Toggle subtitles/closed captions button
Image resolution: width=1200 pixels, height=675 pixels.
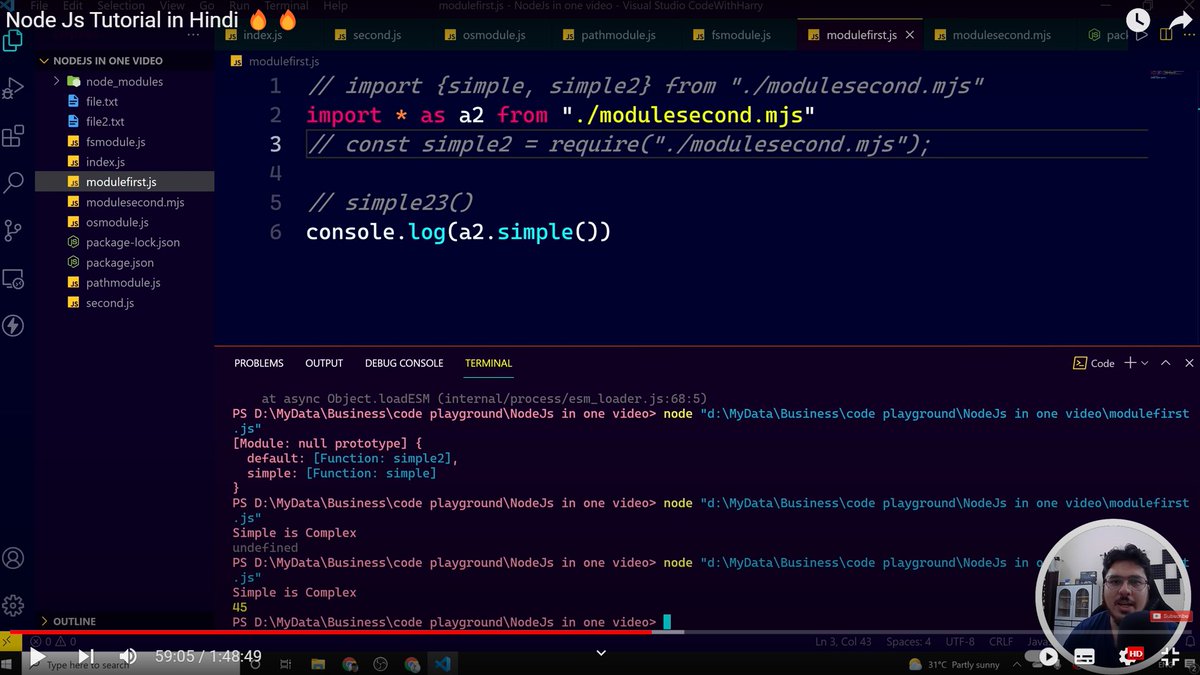pyautogui.click(x=1084, y=657)
